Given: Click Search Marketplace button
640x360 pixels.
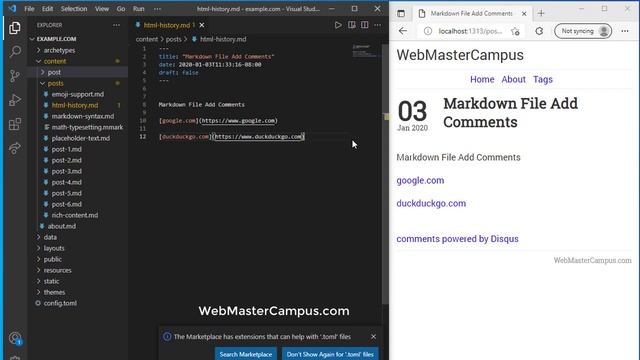Looking at the screenshot, I should click(x=246, y=354).
